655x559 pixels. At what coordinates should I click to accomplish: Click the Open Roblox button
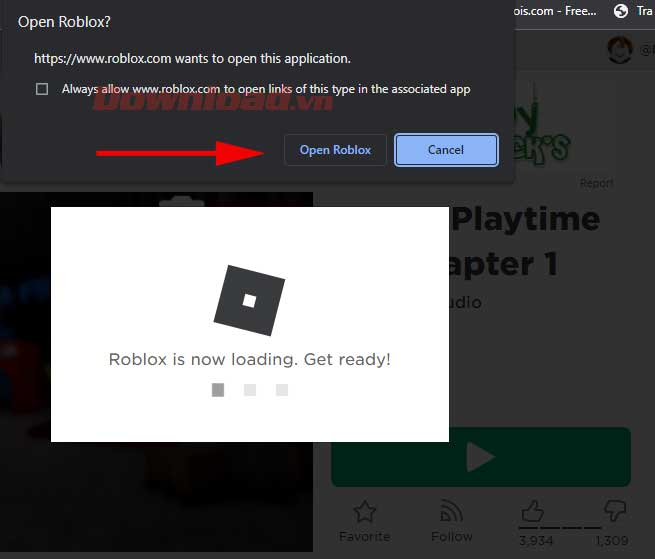(335, 150)
